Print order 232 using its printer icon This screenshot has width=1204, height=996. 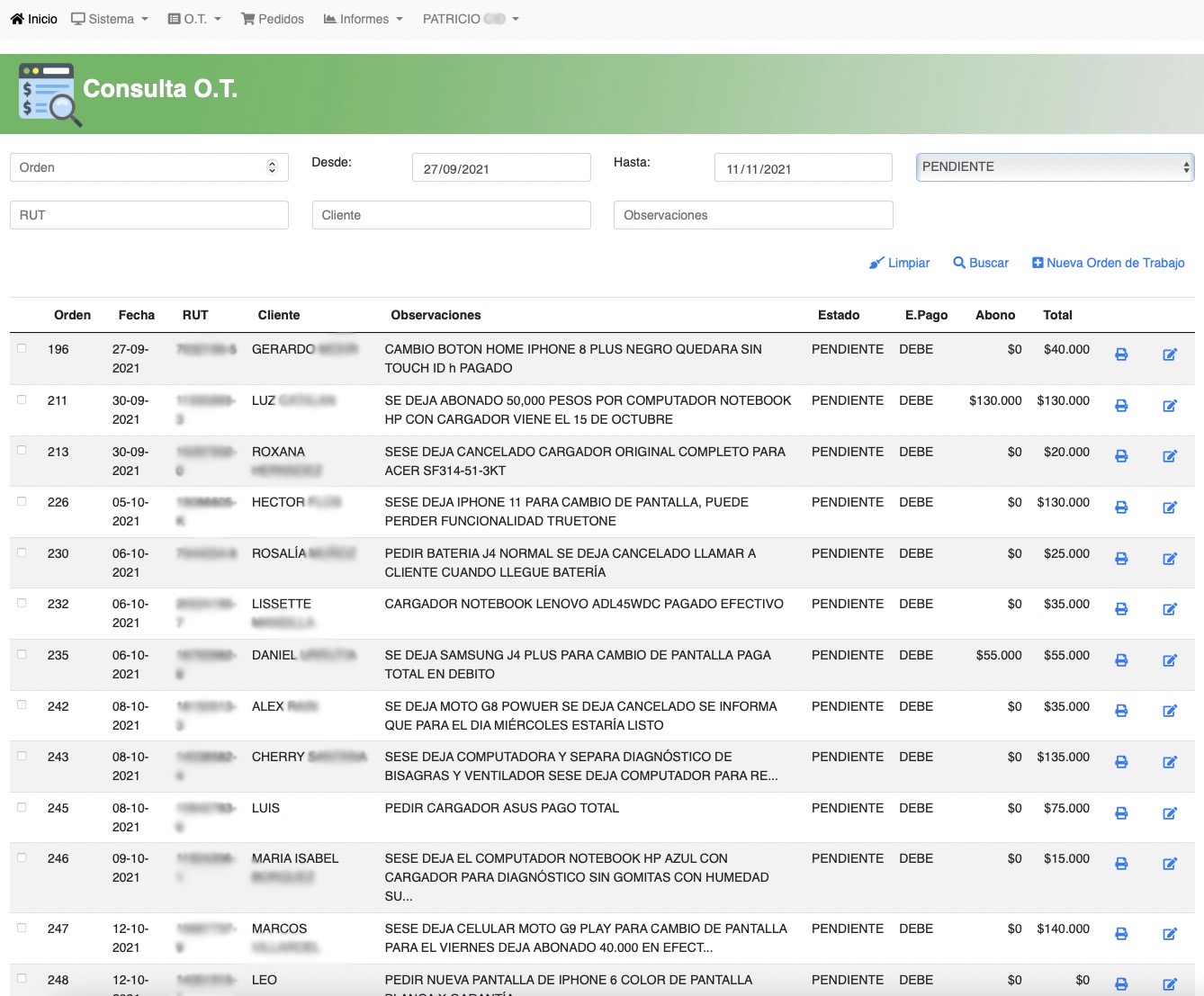point(1121,609)
